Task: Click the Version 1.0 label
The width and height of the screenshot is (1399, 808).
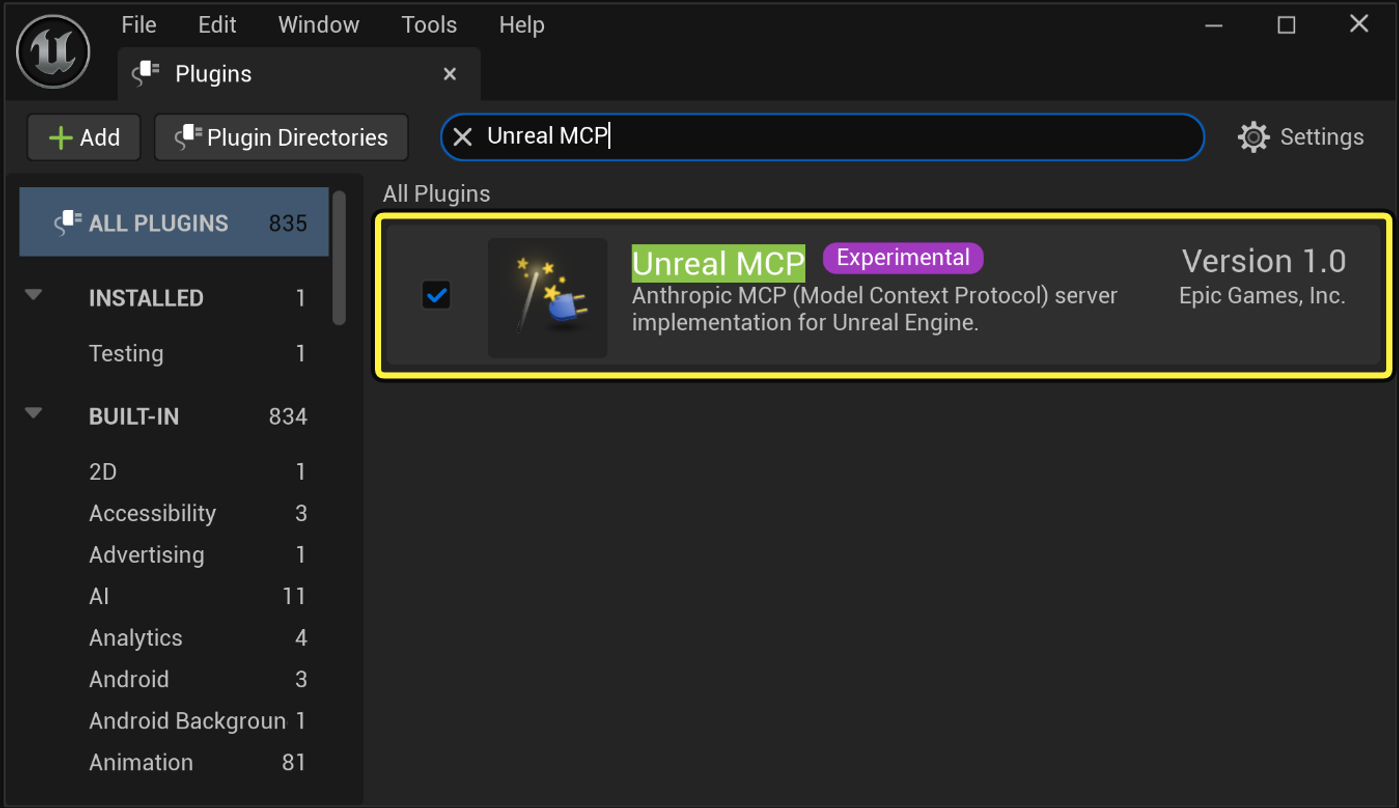Action: (1264, 261)
